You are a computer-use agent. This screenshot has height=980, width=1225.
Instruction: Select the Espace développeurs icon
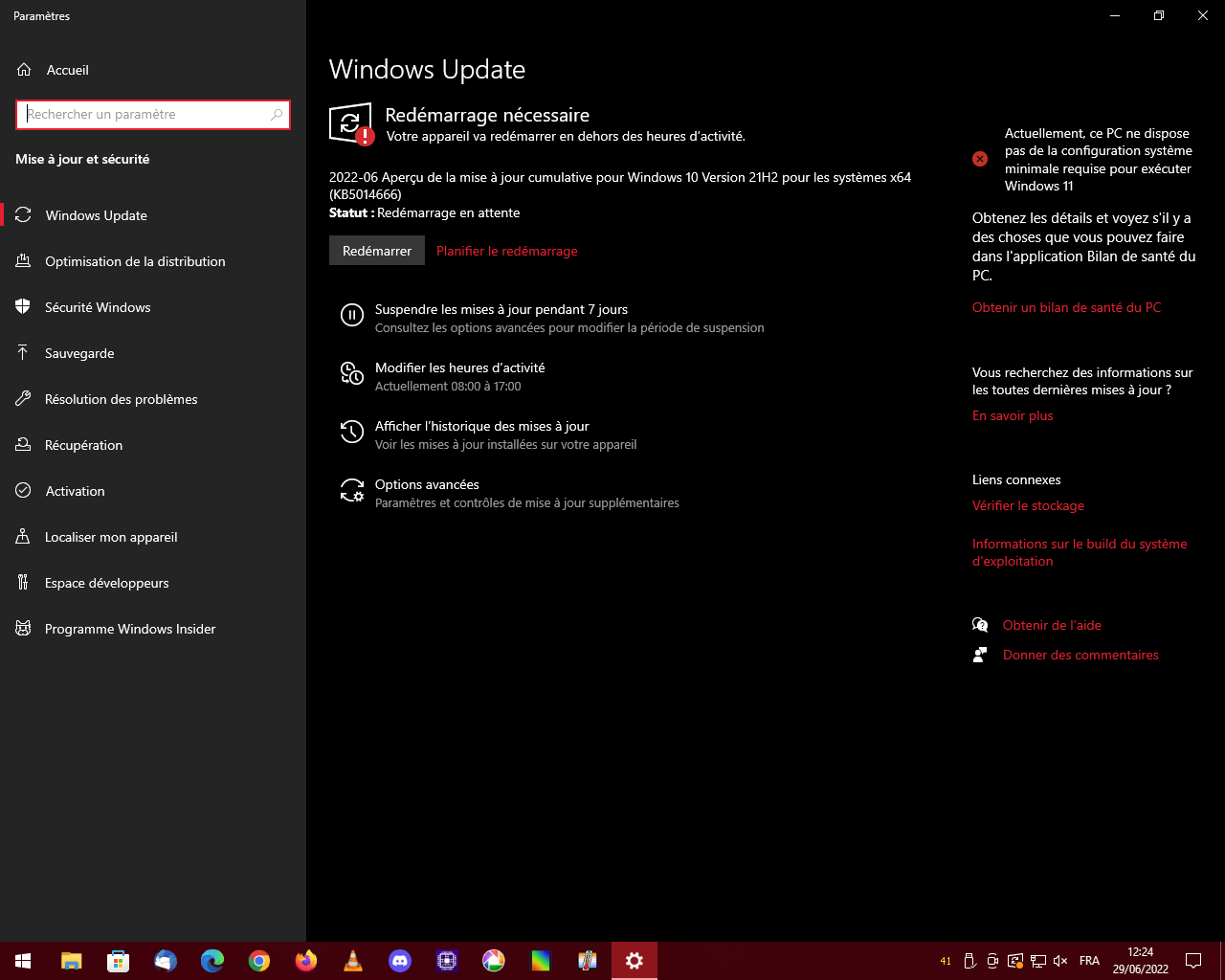(x=23, y=583)
